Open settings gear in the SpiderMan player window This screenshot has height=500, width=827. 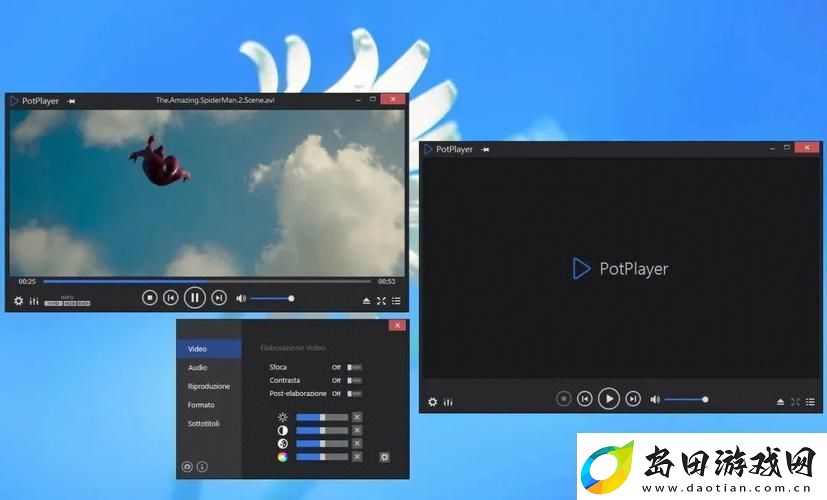tap(18, 301)
